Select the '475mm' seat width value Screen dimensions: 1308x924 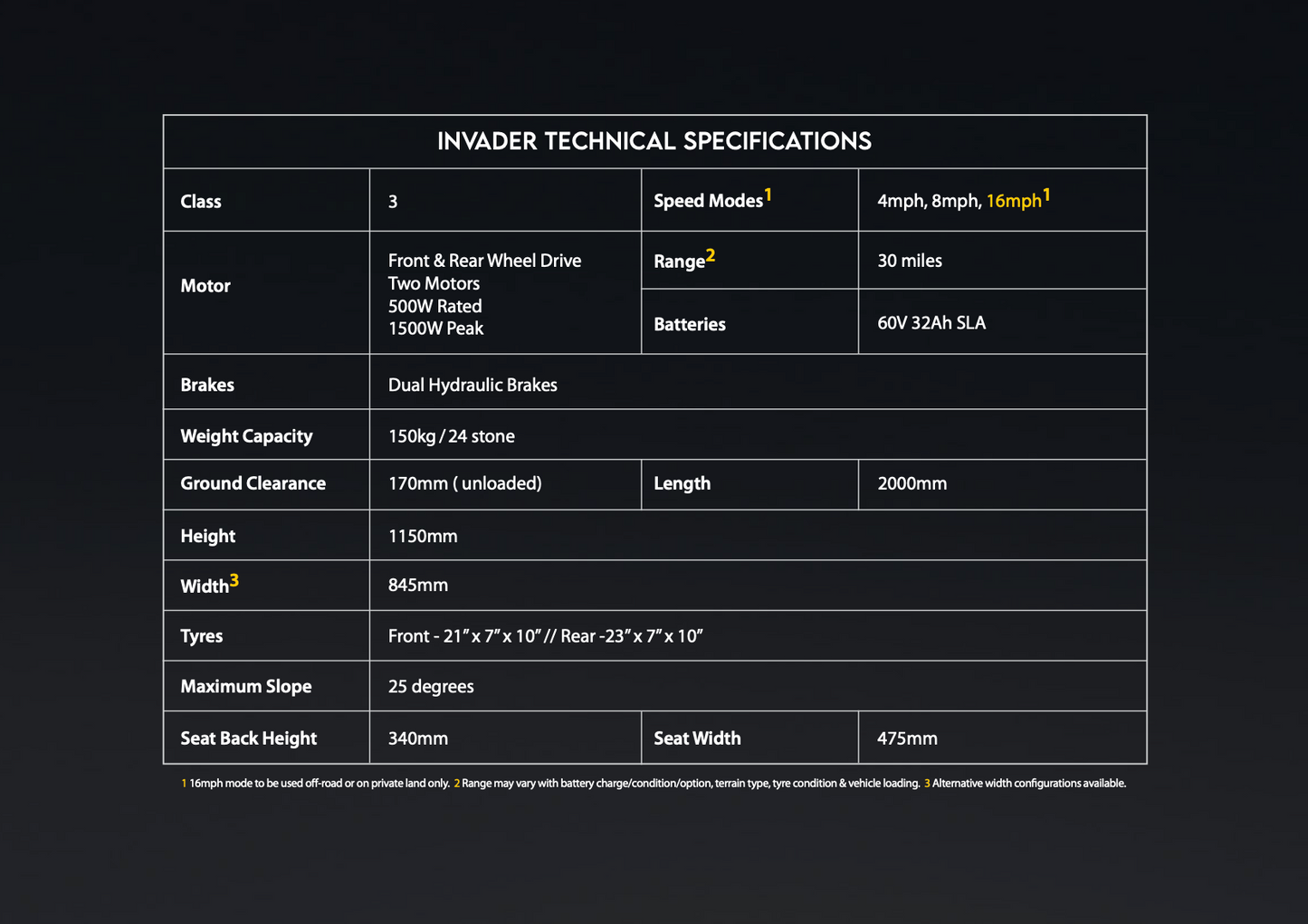pyautogui.click(x=907, y=738)
